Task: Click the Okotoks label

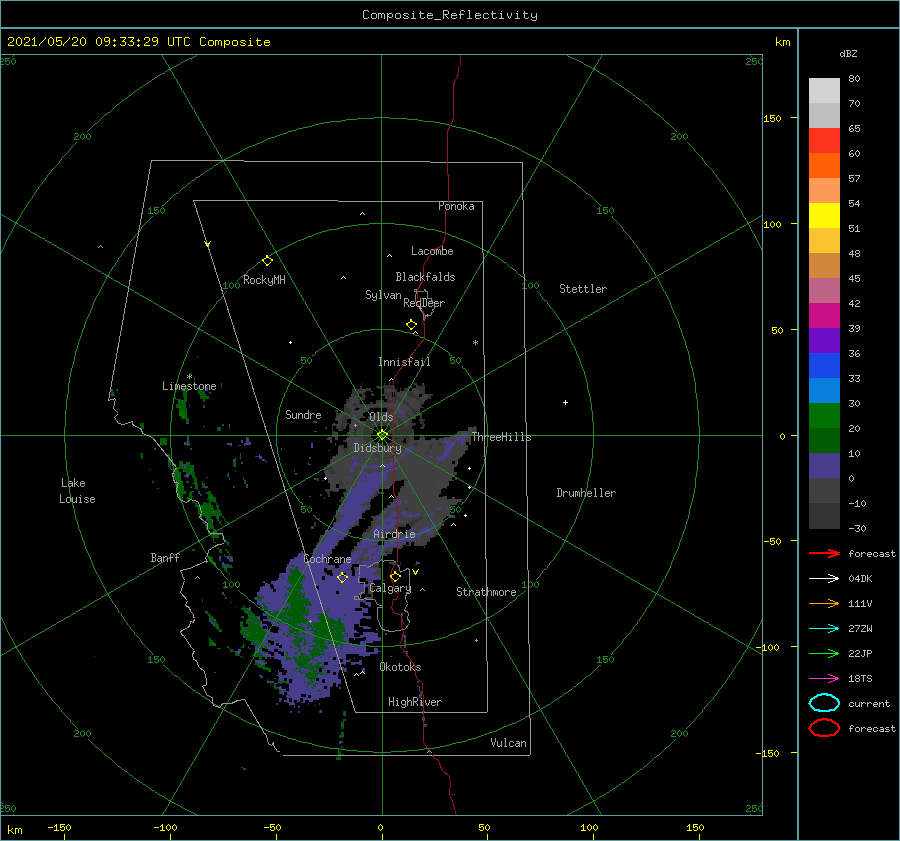Action: pos(400,667)
